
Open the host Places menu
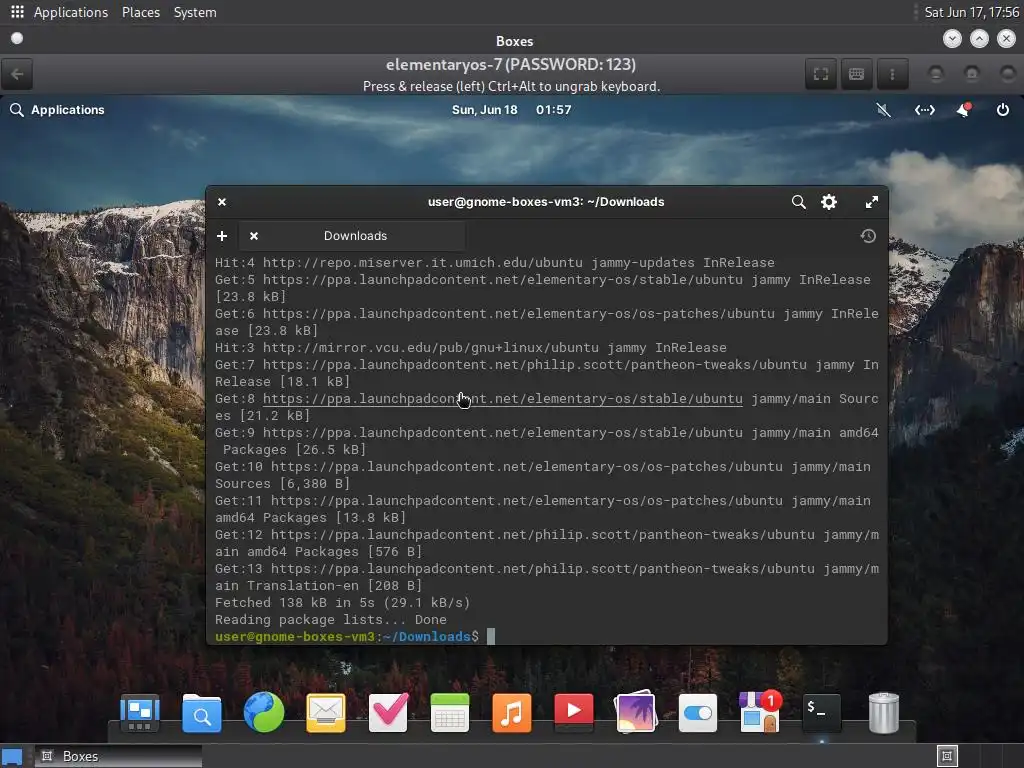click(x=141, y=12)
